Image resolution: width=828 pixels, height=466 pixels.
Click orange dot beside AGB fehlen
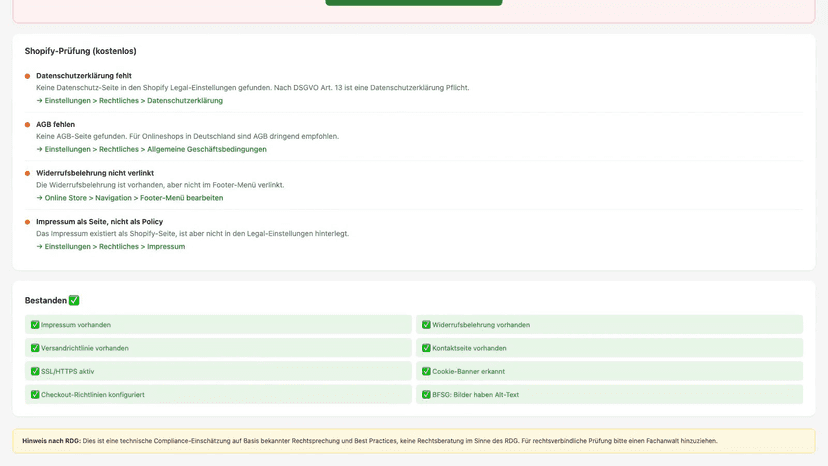coord(27,125)
